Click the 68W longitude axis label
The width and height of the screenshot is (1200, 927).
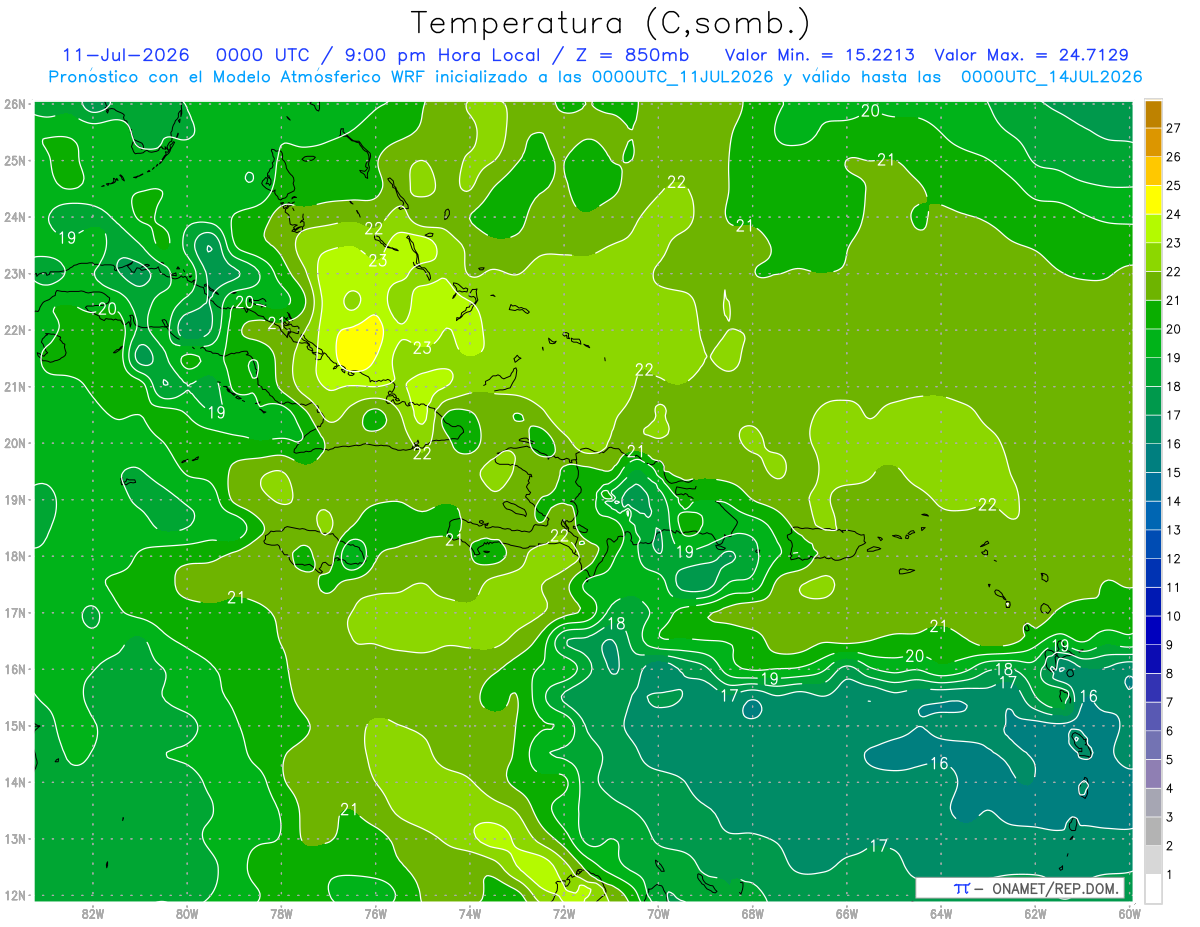753,912
